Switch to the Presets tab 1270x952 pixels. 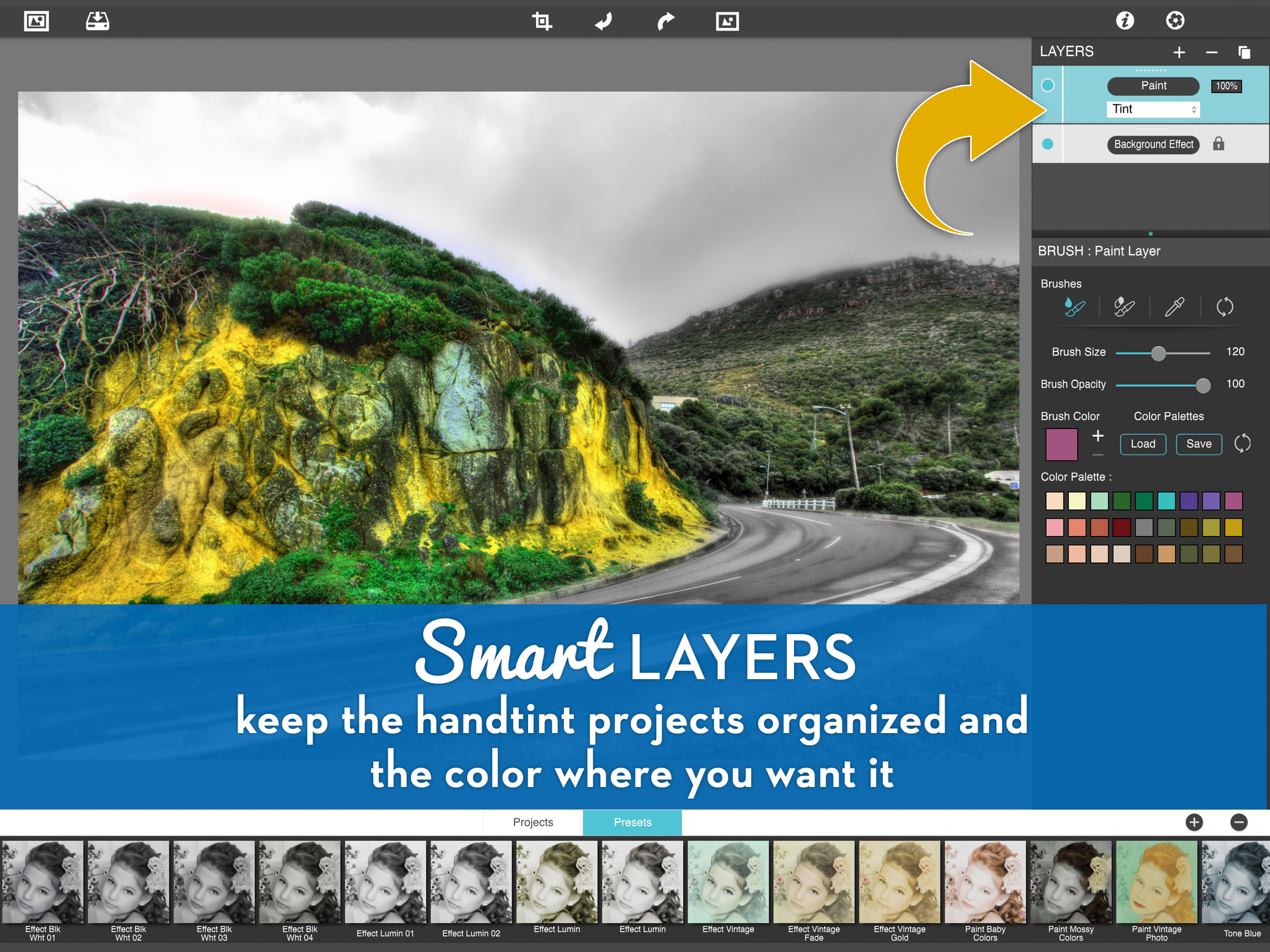click(632, 822)
